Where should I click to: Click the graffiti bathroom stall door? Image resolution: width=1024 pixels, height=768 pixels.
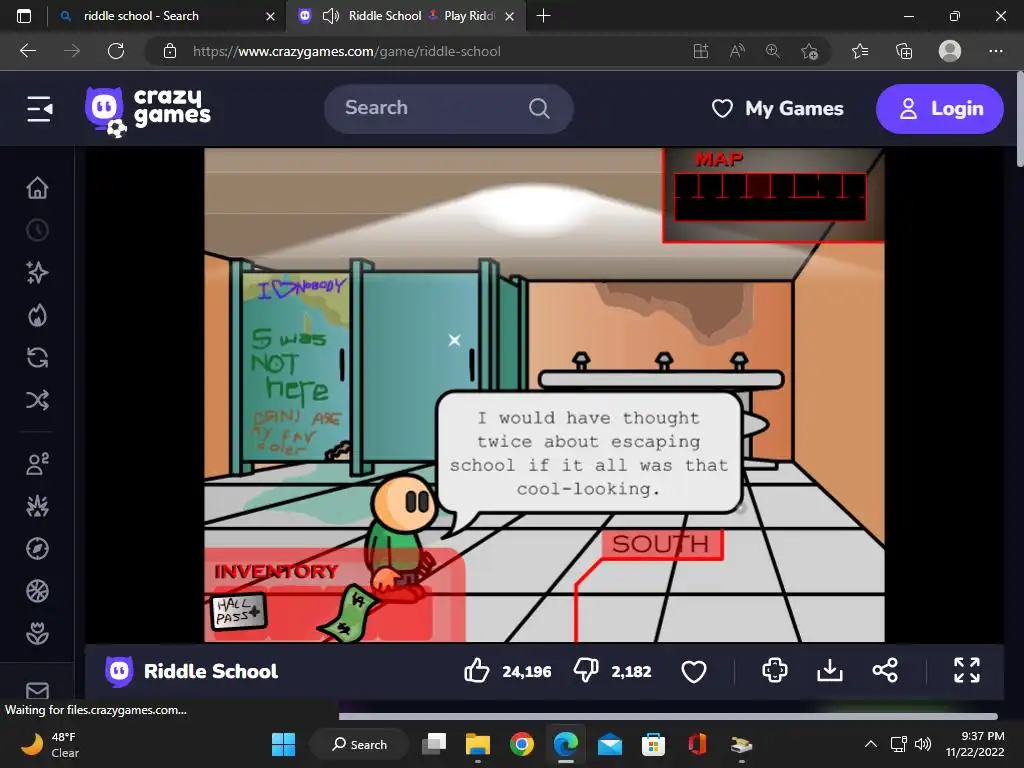coord(295,368)
